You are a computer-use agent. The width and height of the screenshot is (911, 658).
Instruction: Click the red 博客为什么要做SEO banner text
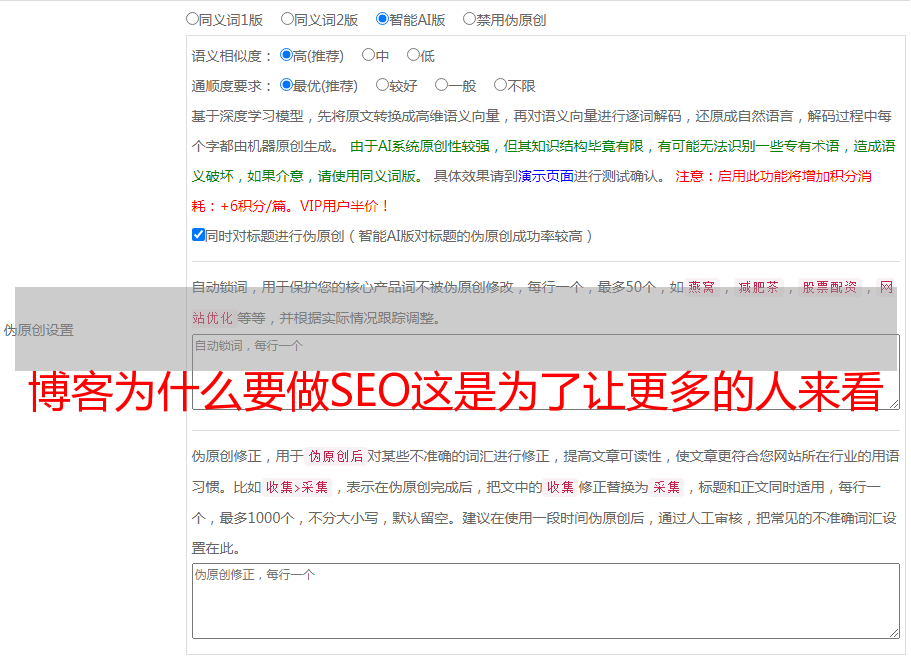coord(455,393)
